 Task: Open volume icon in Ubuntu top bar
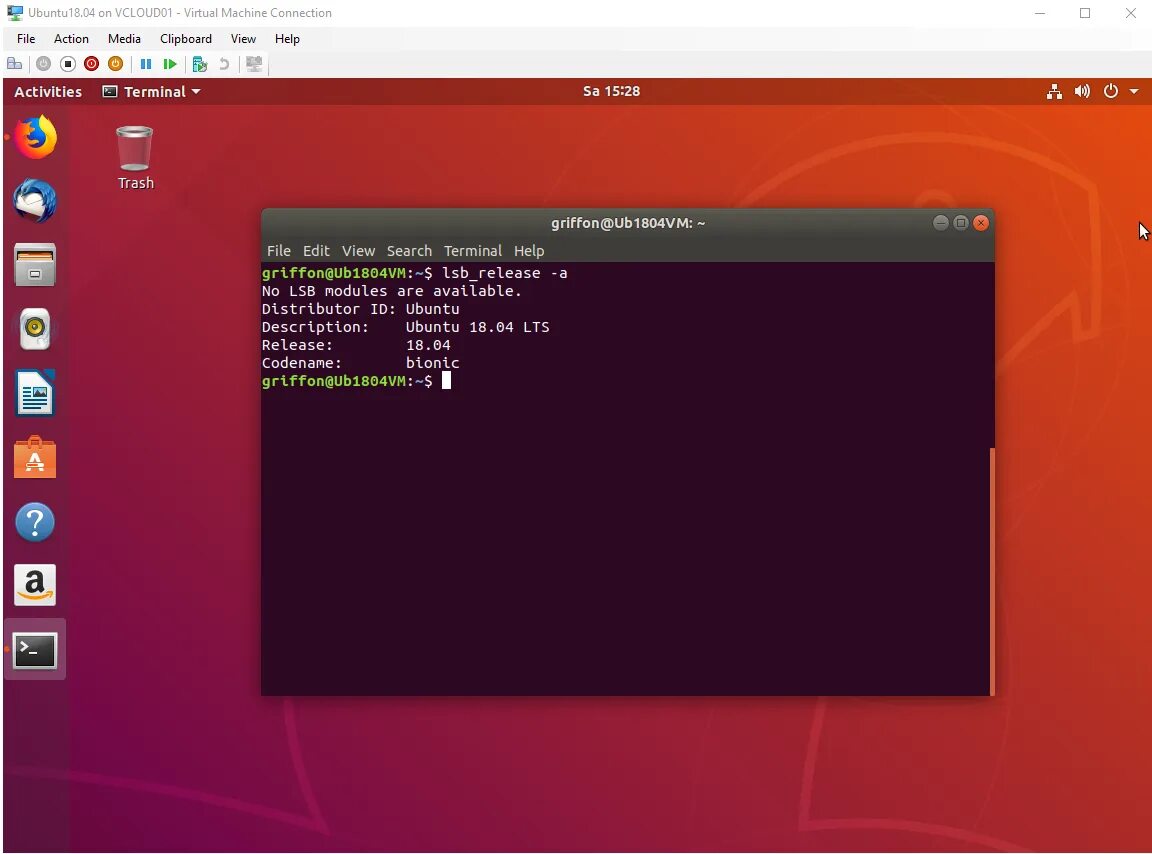(x=1082, y=91)
